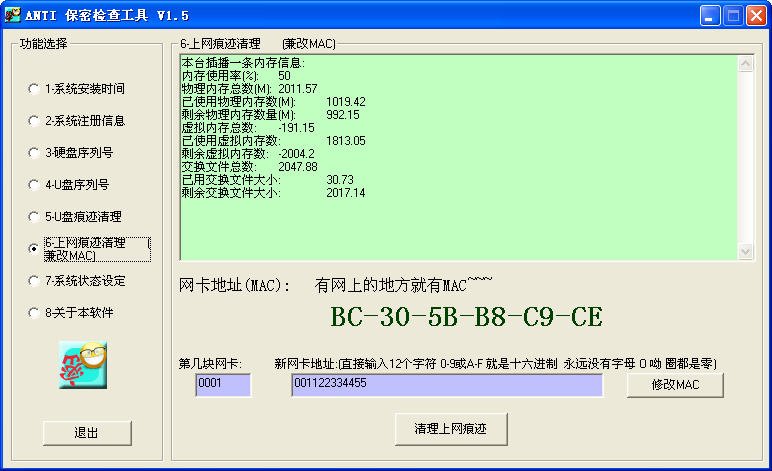Select option 3 hard disk serial number

35,153
